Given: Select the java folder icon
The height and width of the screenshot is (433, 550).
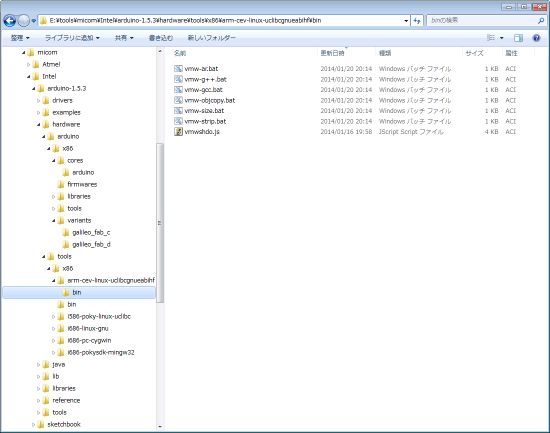Looking at the screenshot, I should click(46, 365).
